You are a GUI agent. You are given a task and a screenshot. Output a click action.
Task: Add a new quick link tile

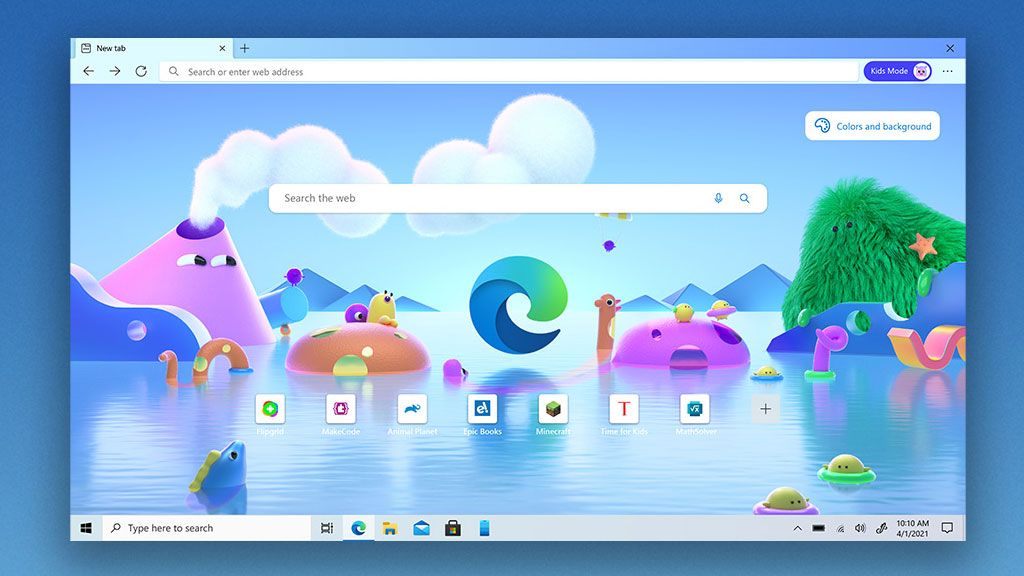[x=765, y=409]
